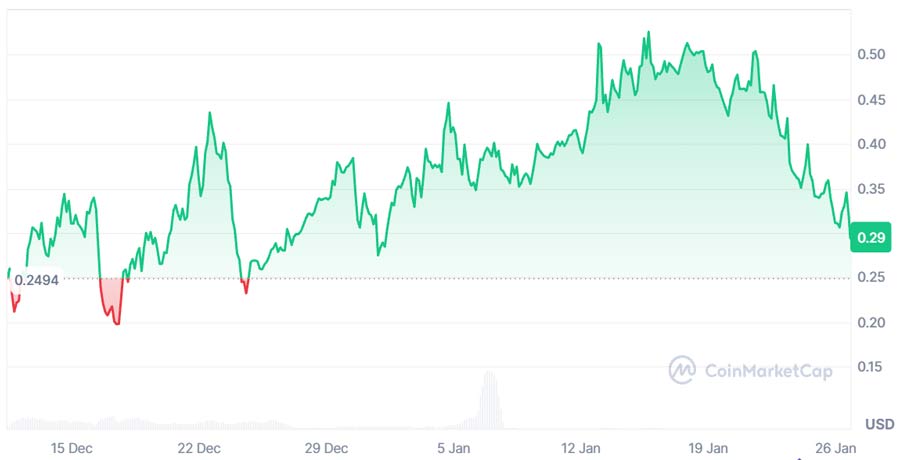This screenshot has width=900, height=460.
Task: Select the 22 Dec date marker
Action: (199, 447)
